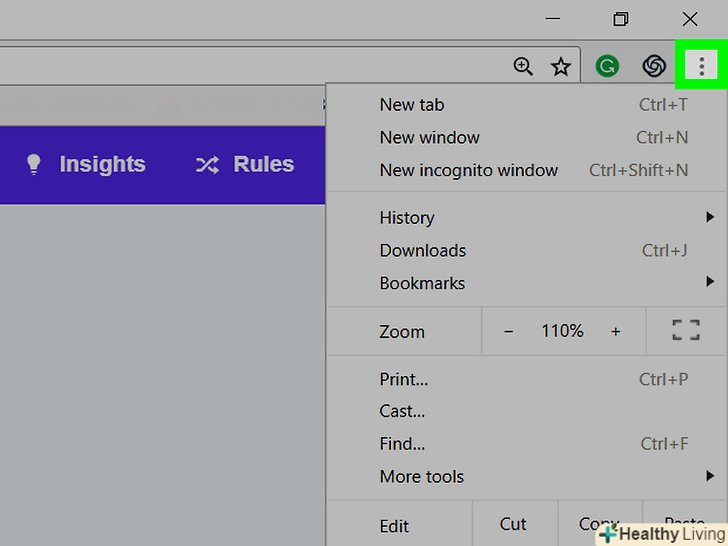Open a New tab from the menu
Image resolution: width=728 pixels, height=546 pixels.
412,104
